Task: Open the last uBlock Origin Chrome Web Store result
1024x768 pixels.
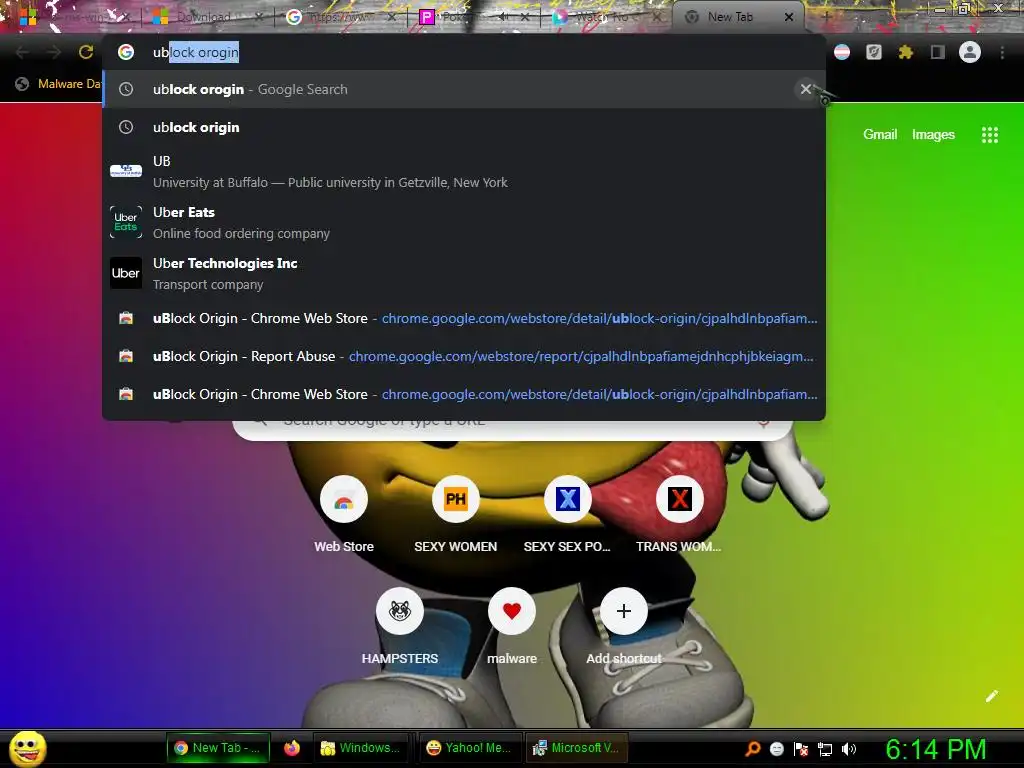Action: pyautogui.click(x=464, y=394)
